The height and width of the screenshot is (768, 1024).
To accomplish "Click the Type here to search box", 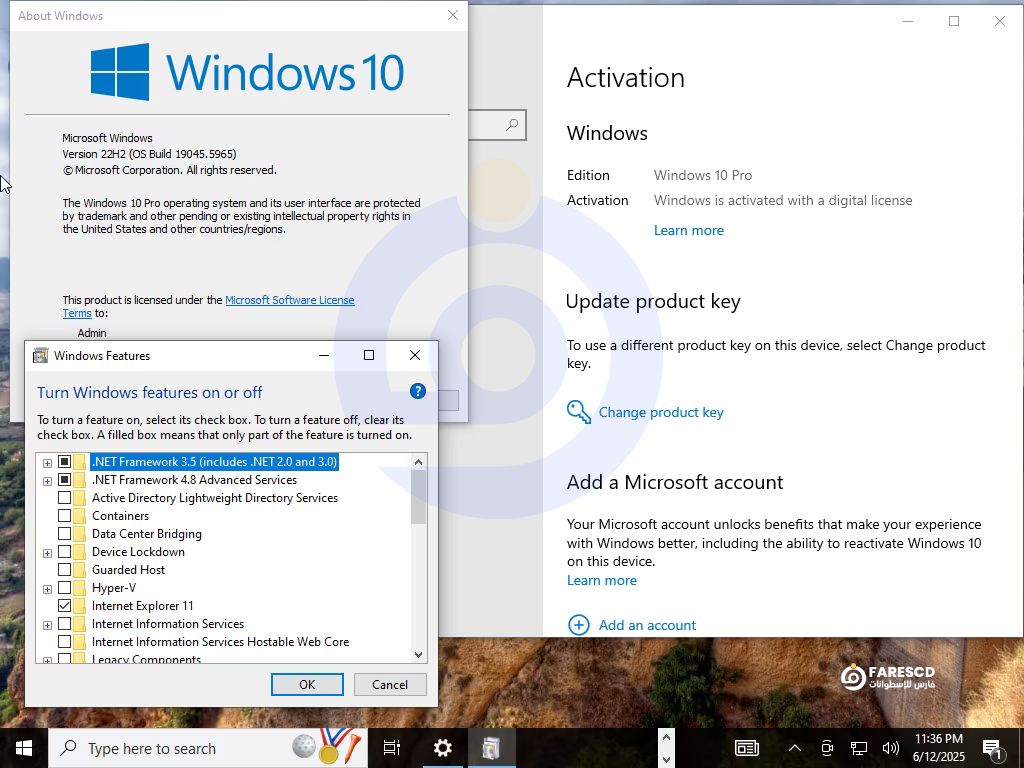I will 208,748.
